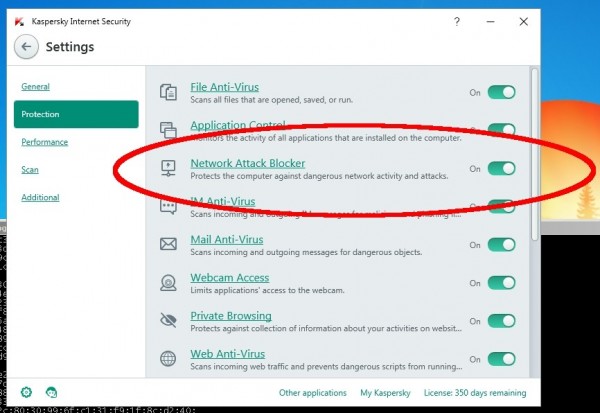The image size is (600, 413).
Task: Click the File Anti-Virus icon
Action: tap(168, 92)
